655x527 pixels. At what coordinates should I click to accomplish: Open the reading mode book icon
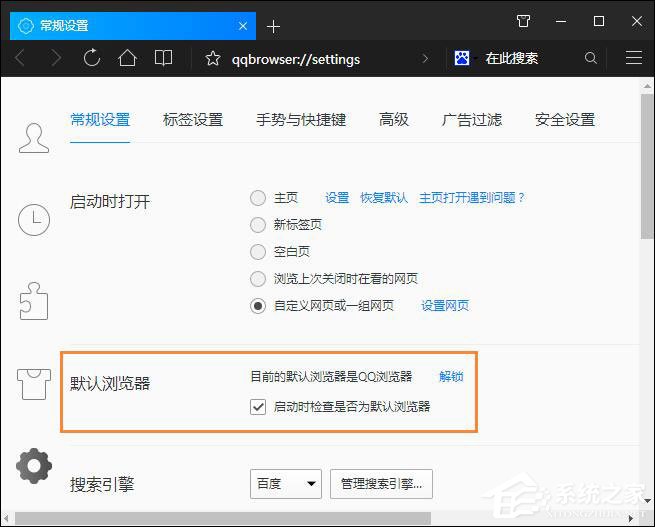coord(163,58)
